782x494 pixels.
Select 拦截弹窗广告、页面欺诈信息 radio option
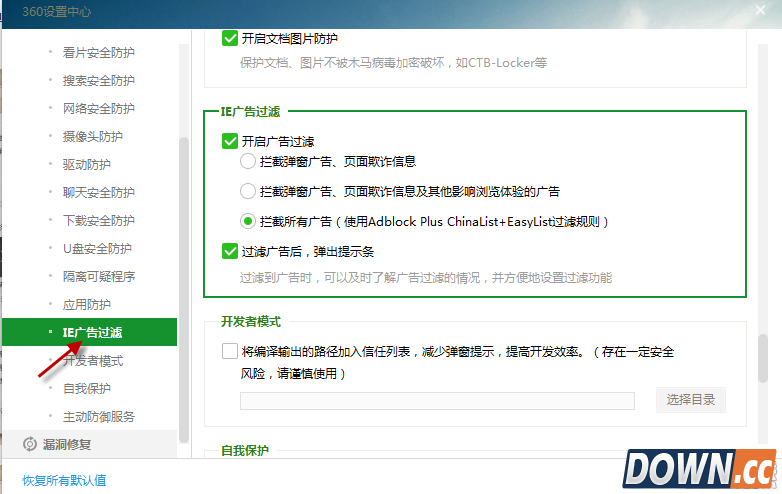click(x=248, y=161)
